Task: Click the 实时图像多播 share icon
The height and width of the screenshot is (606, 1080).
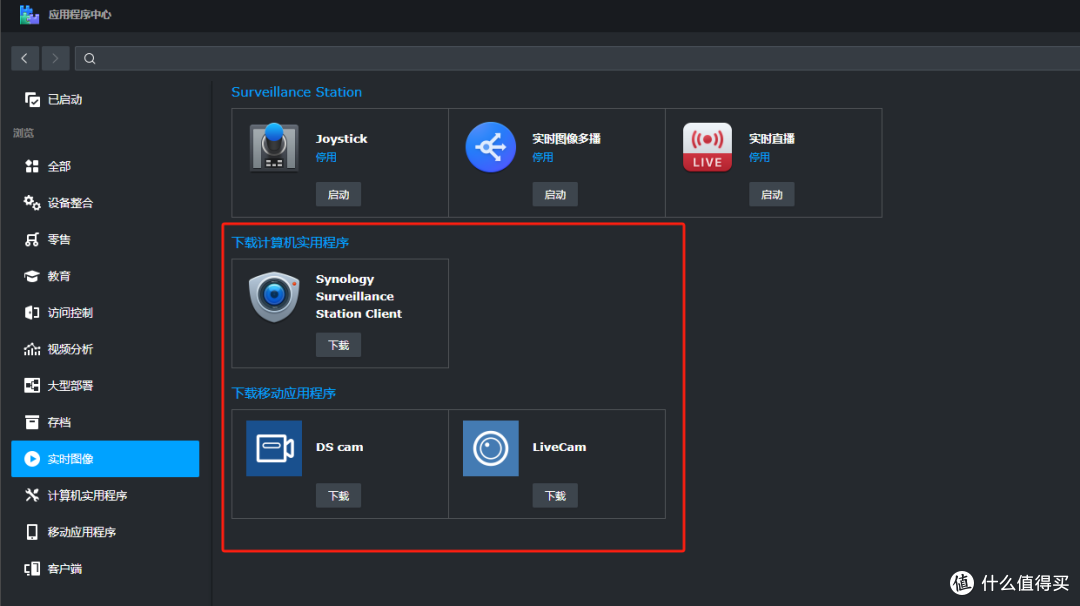Action: [x=490, y=147]
